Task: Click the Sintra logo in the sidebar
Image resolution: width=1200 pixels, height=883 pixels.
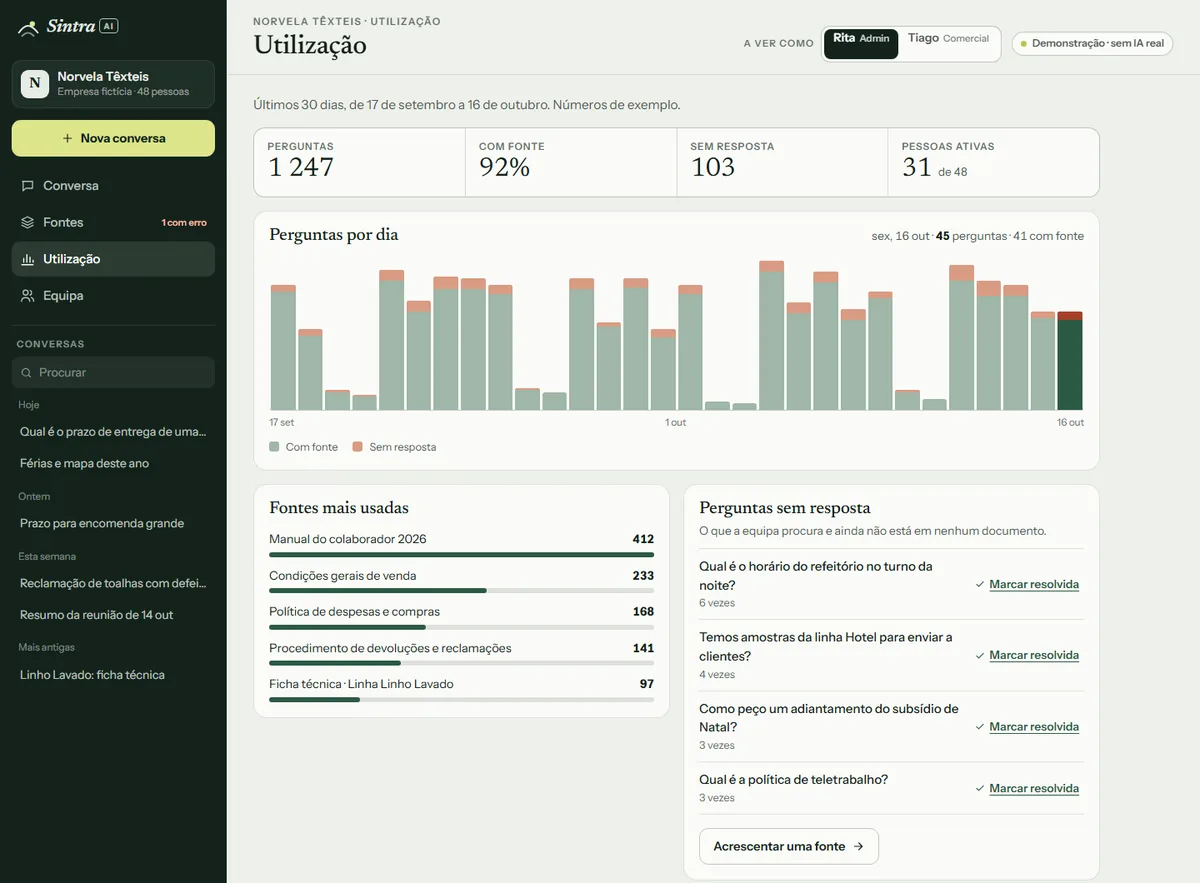Action: [x=56, y=27]
